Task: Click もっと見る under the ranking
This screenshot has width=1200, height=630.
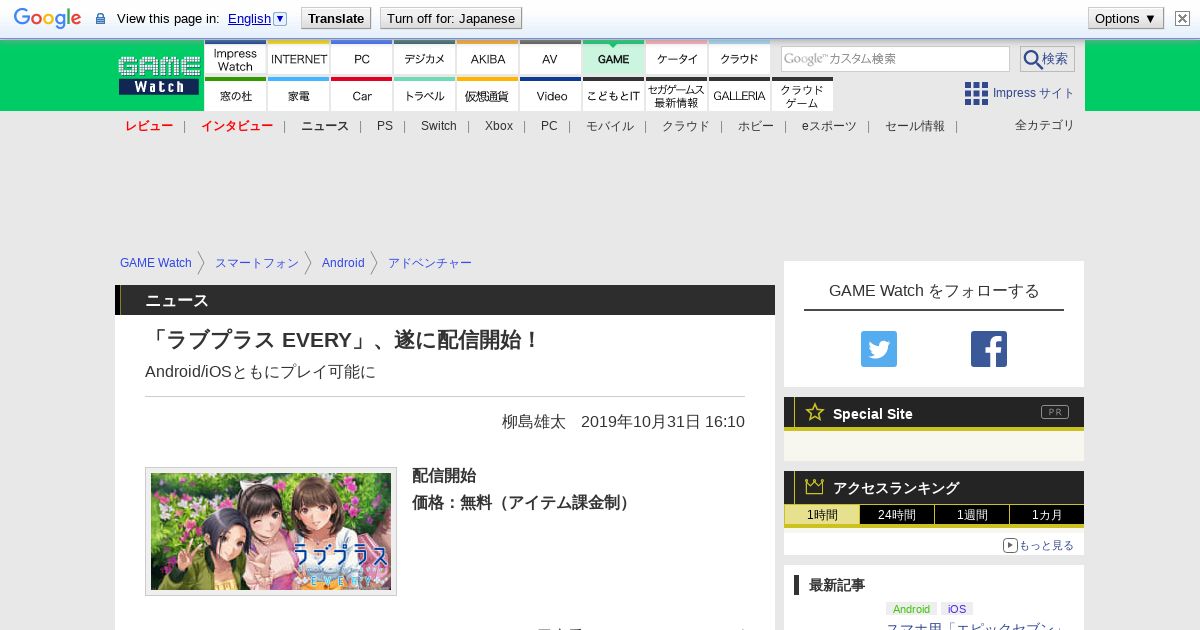Action: [1038, 545]
